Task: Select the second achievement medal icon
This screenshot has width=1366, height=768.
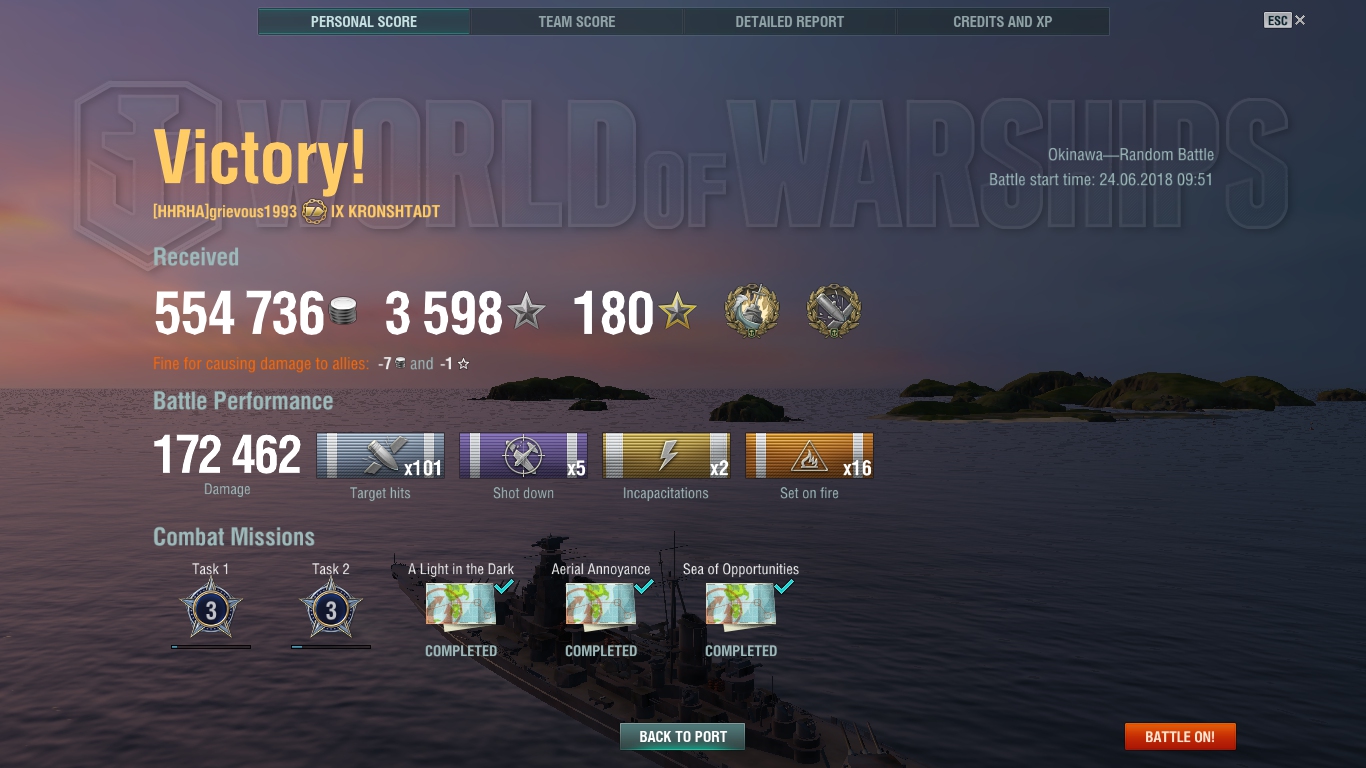Action: point(834,312)
